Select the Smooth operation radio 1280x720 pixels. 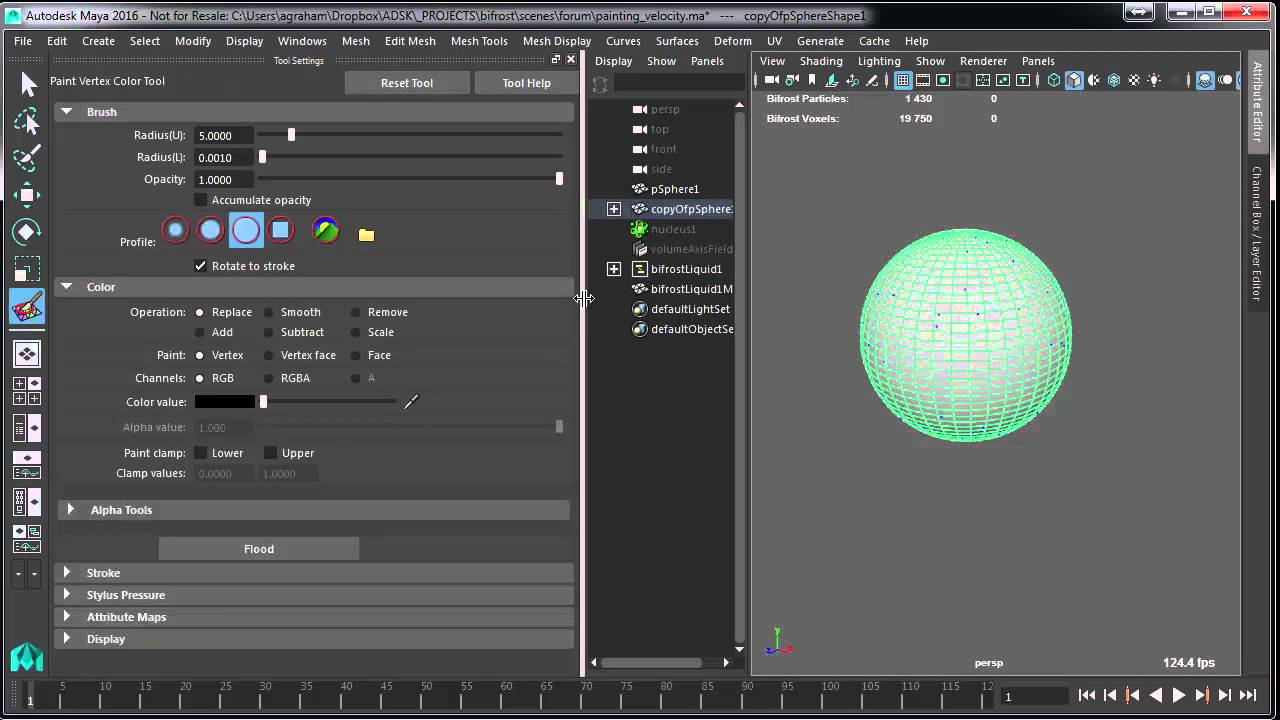point(269,312)
